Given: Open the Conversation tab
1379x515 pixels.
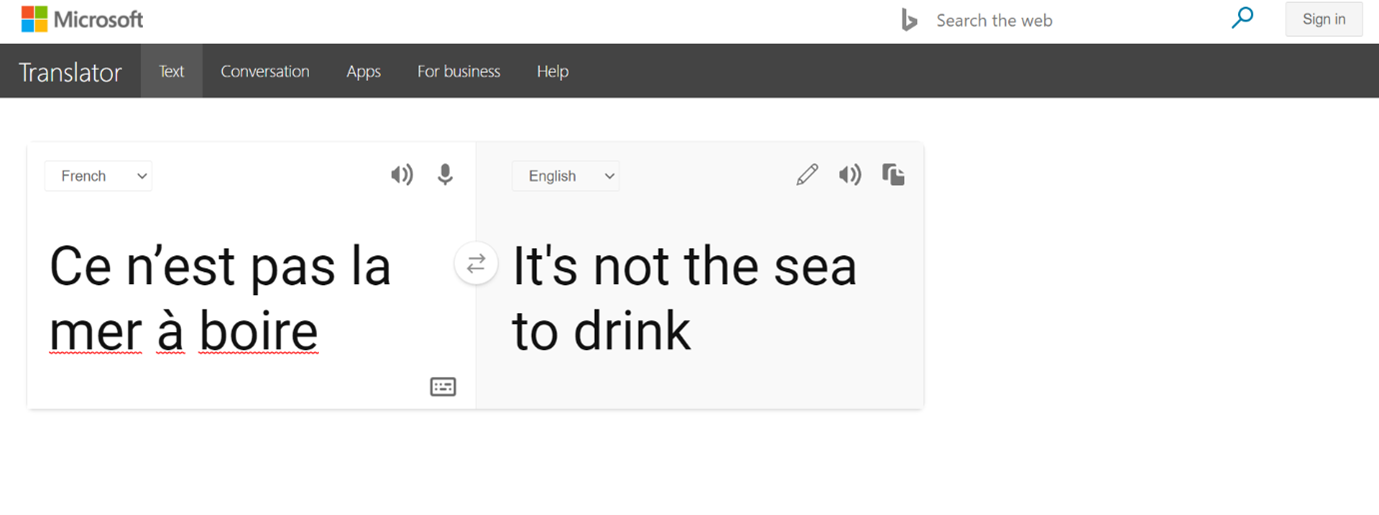Looking at the screenshot, I should pyautogui.click(x=265, y=71).
